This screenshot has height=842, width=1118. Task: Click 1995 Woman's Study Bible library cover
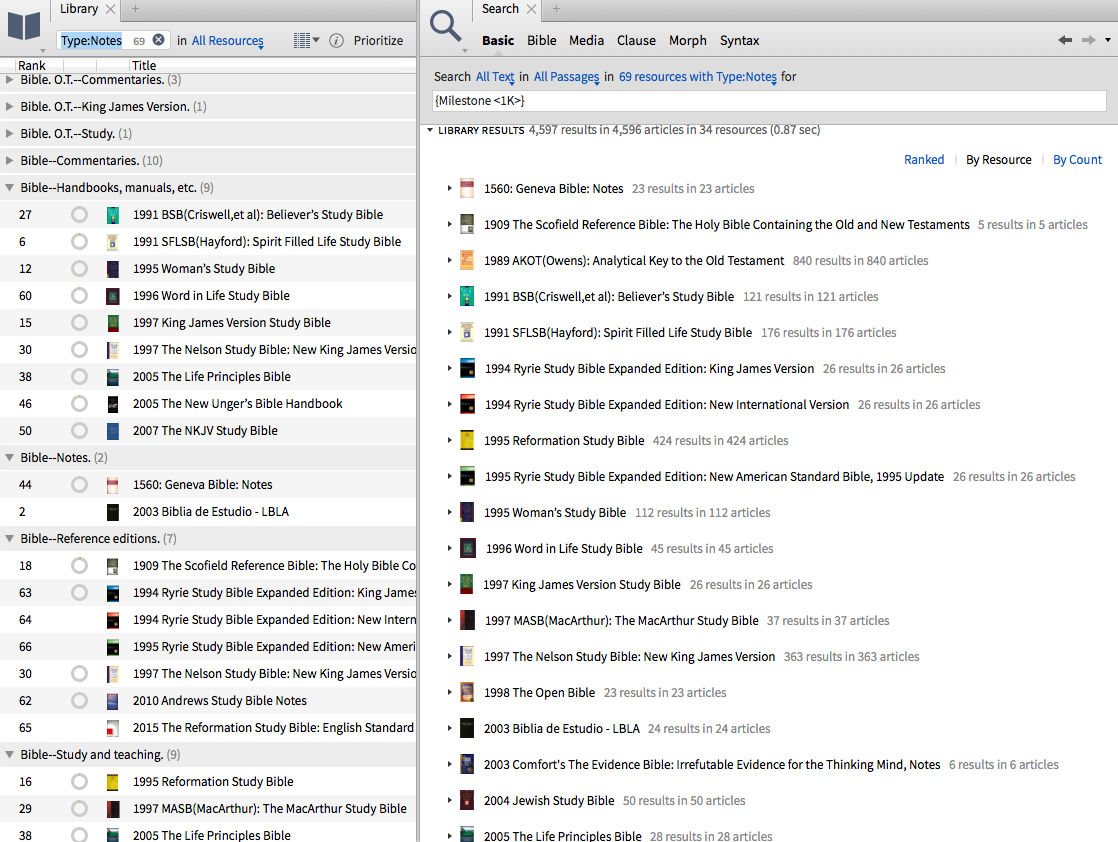point(113,269)
